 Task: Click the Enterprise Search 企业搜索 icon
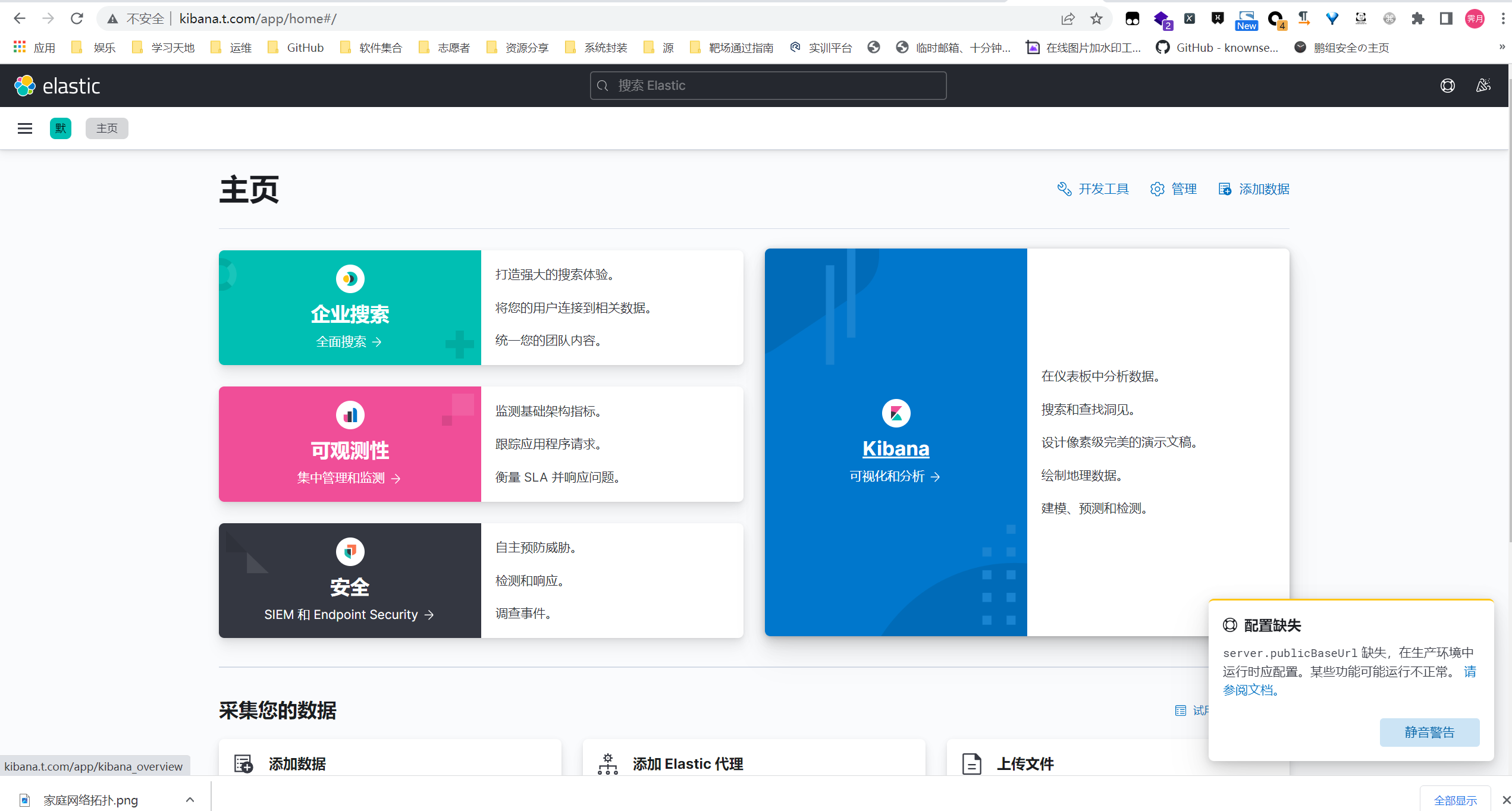coord(350,278)
